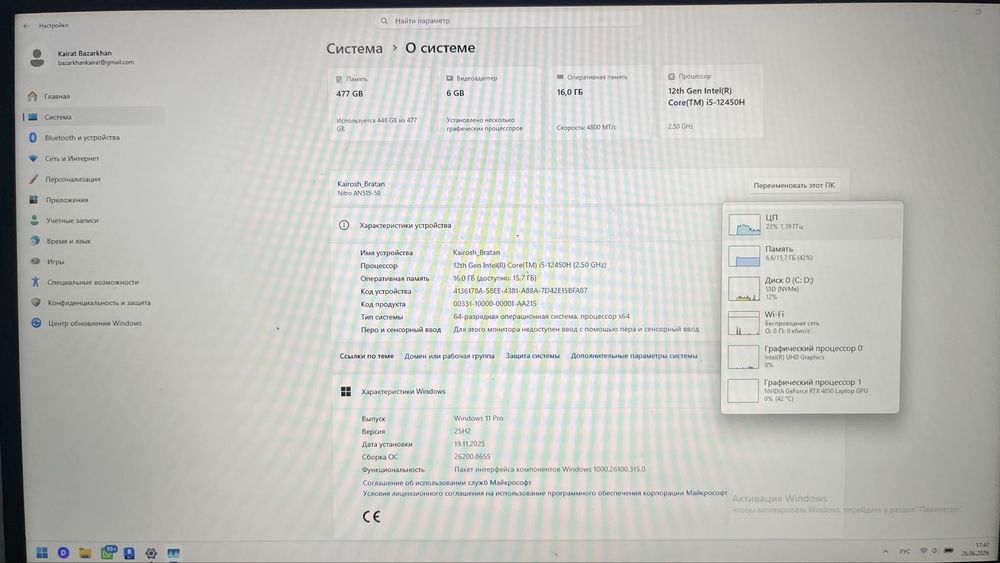Open File Explorer from the taskbar
1000x563 pixels.
pos(85,553)
